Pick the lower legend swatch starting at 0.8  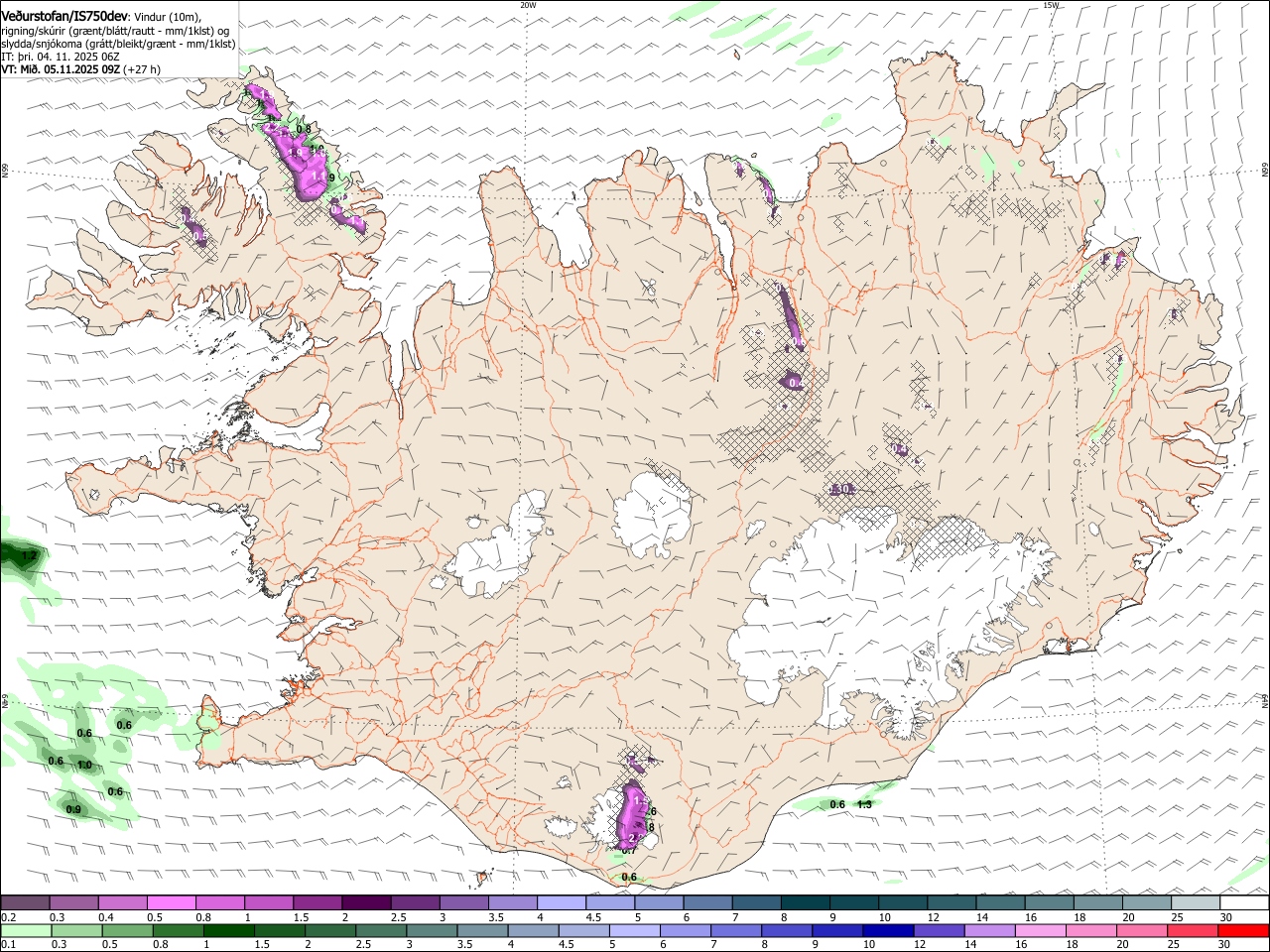178,930
